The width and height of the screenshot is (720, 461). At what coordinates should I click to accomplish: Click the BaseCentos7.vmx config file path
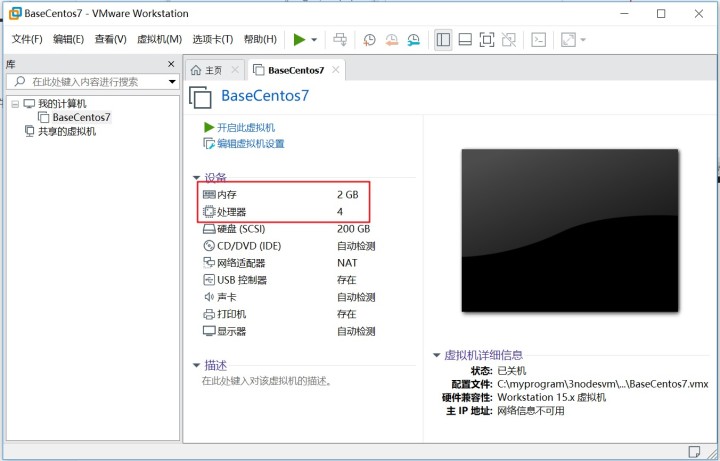[x=603, y=384]
